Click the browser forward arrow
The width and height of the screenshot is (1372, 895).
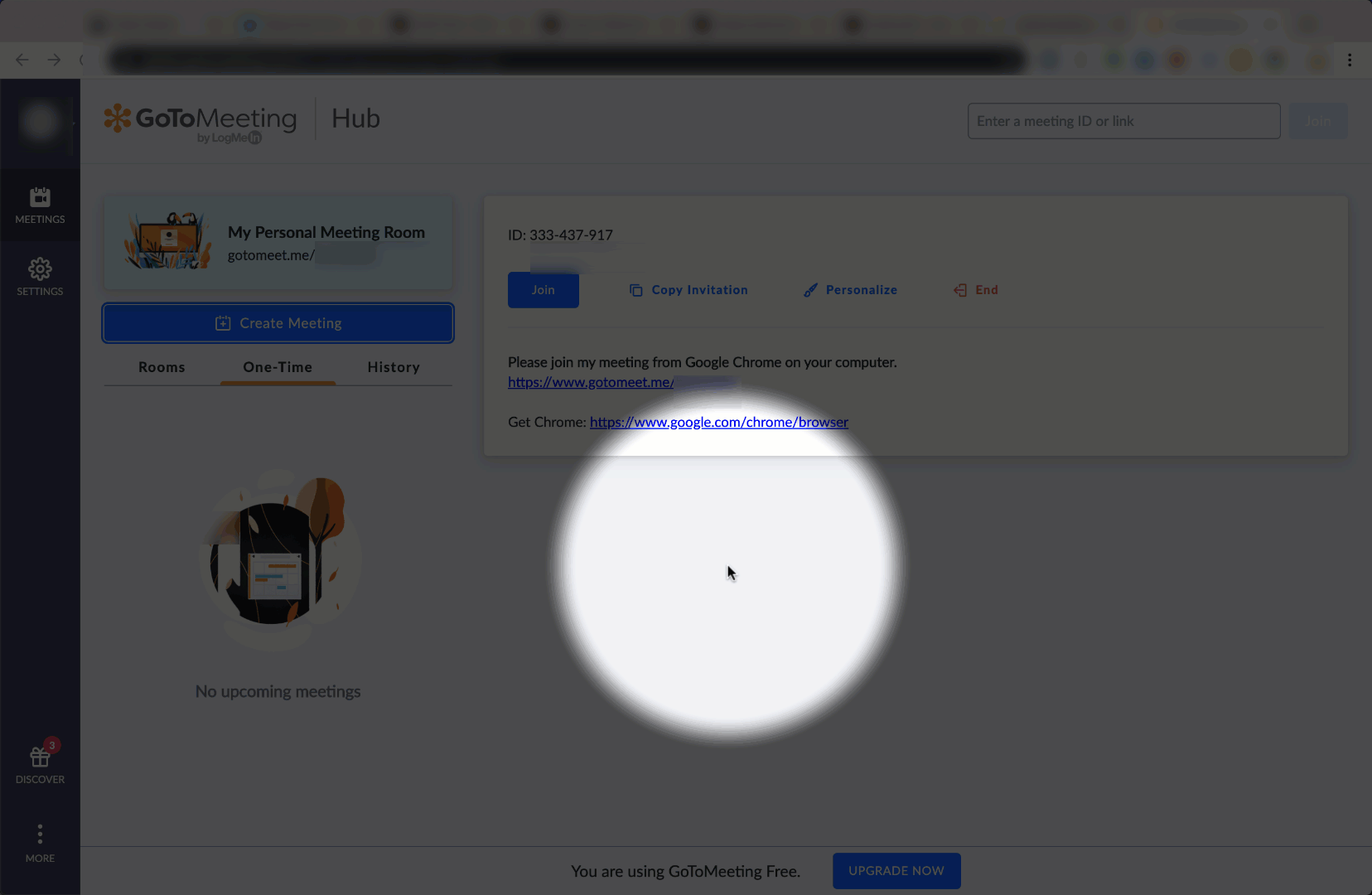pyautogui.click(x=54, y=60)
